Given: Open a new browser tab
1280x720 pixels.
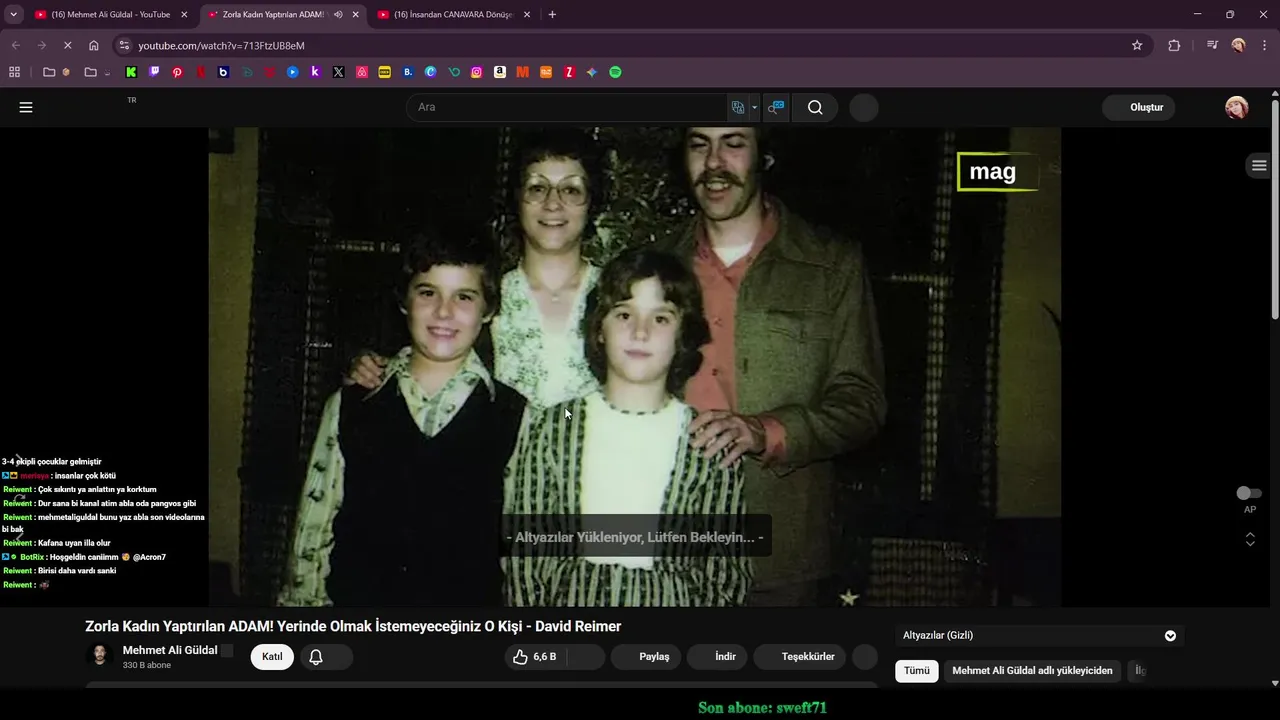Looking at the screenshot, I should 552,14.
